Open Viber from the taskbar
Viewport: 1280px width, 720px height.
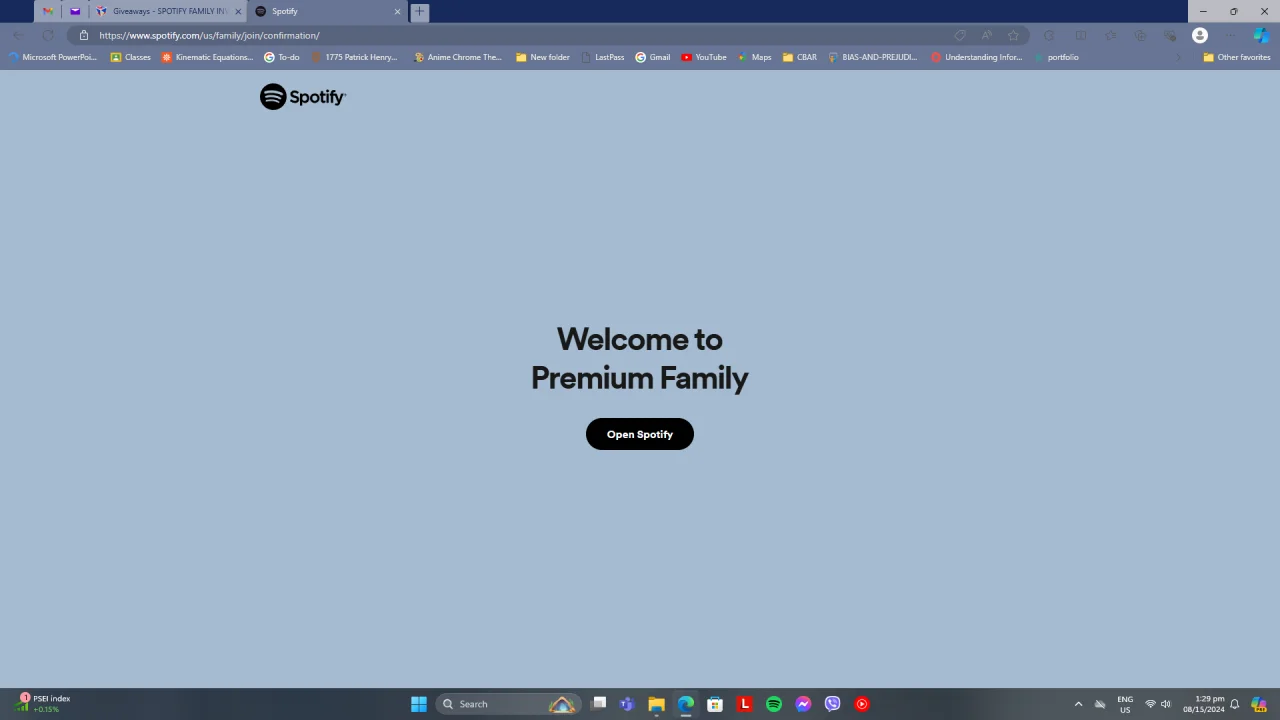832,704
